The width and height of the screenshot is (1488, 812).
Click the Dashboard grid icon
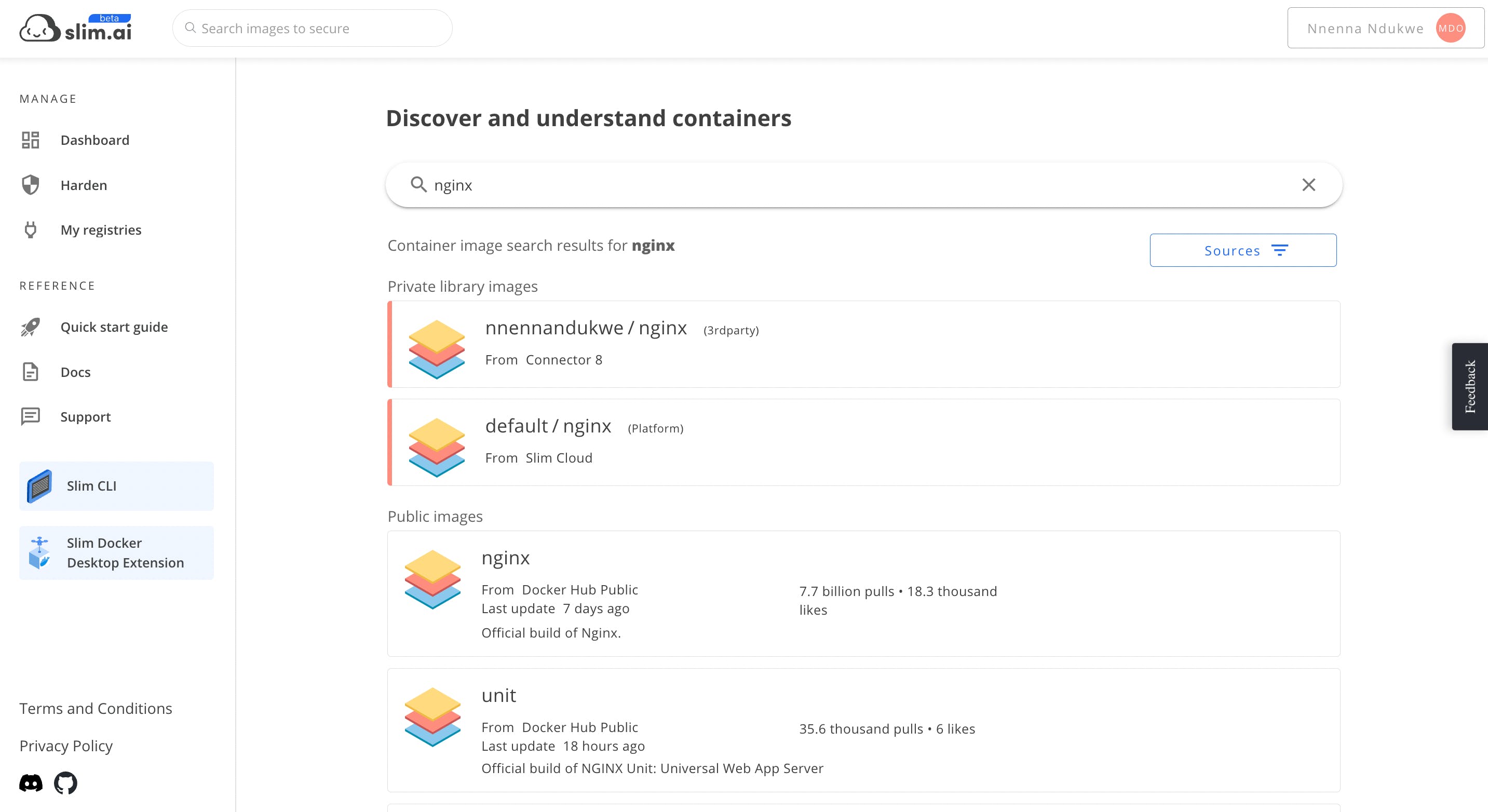tap(31, 140)
